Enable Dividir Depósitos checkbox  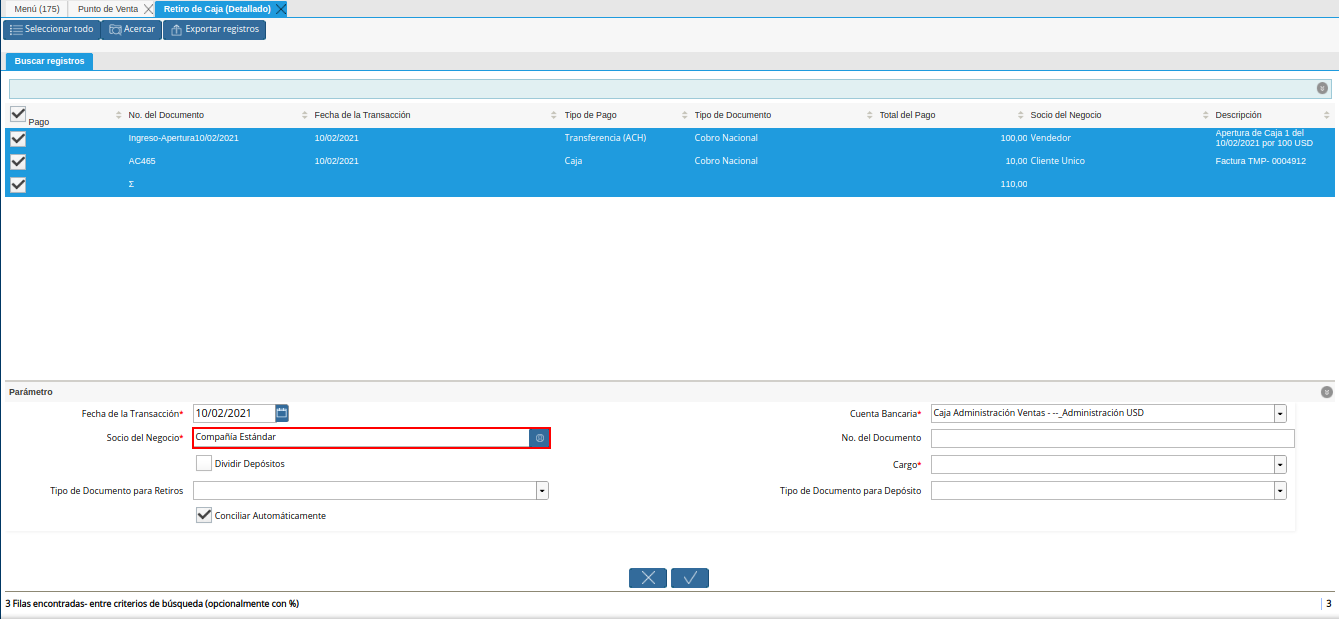pos(204,463)
